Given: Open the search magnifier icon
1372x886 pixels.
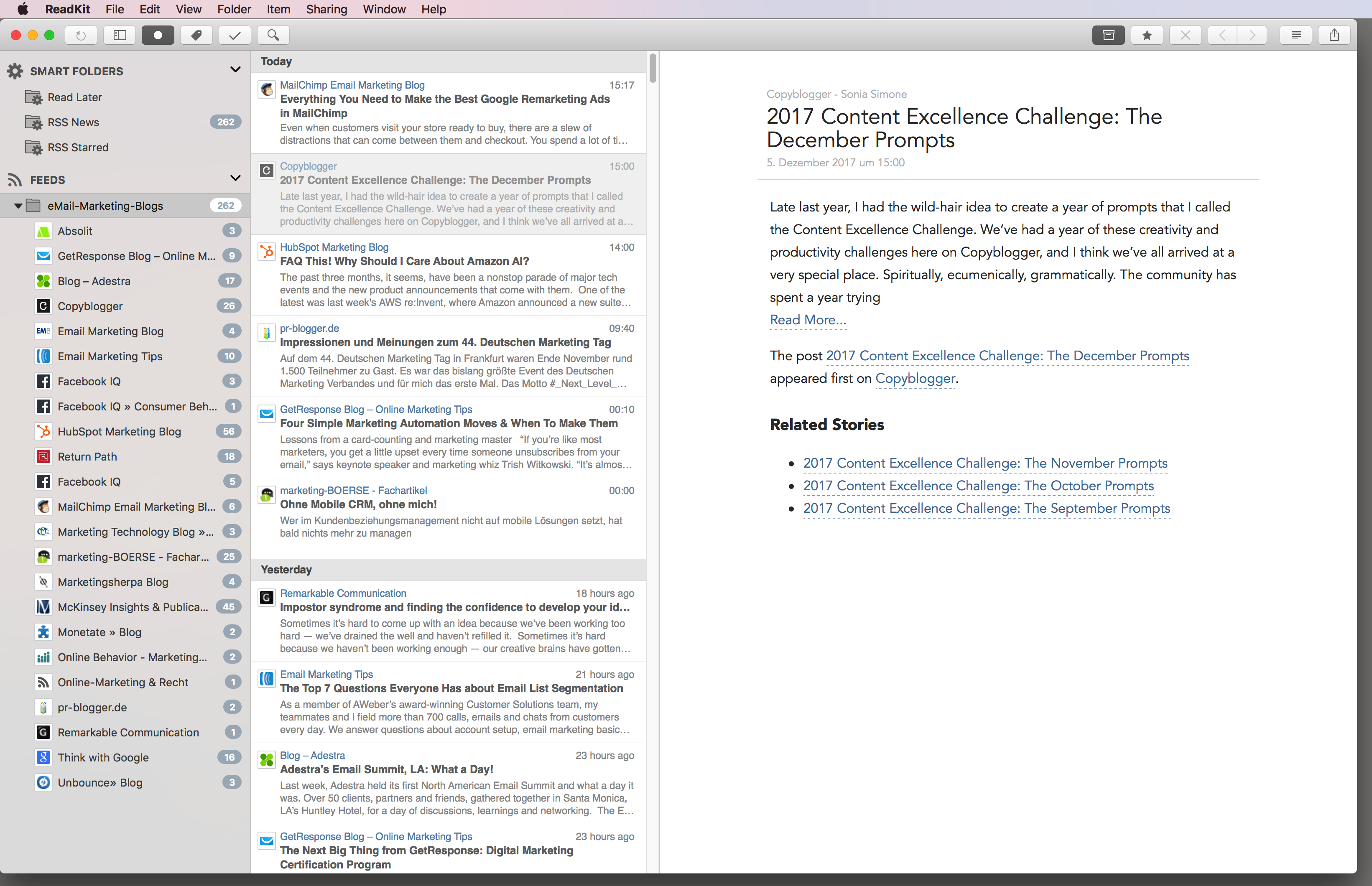Looking at the screenshot, I should point(273,35).
